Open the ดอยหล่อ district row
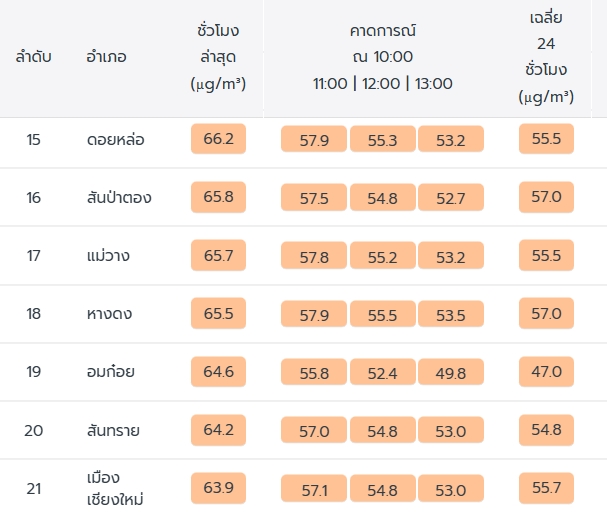This screenshot has height=516, width=607. click(116, 139)
